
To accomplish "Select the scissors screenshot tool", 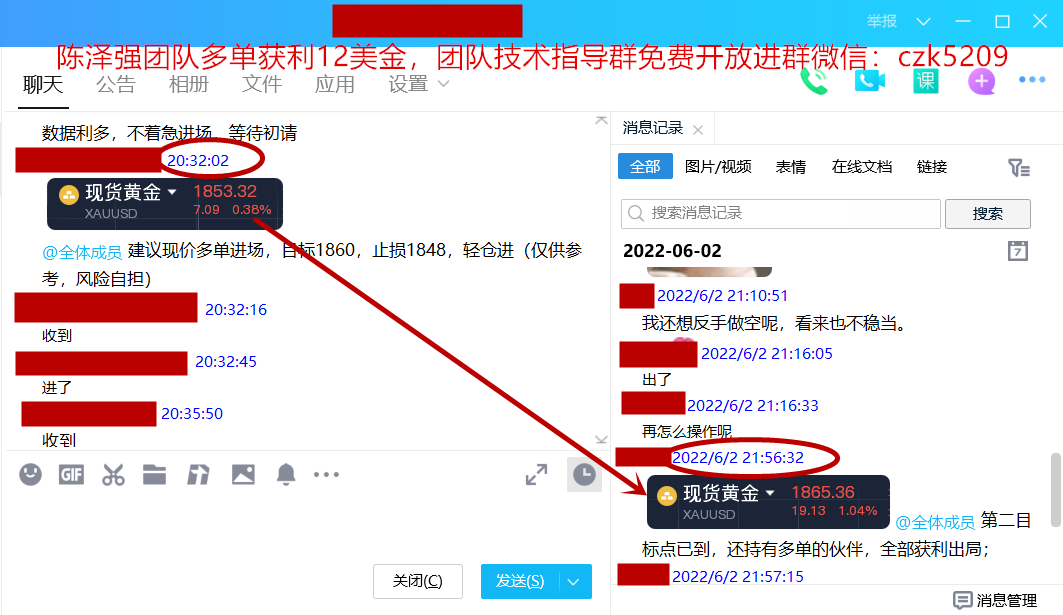I will [x=113, y=475].
